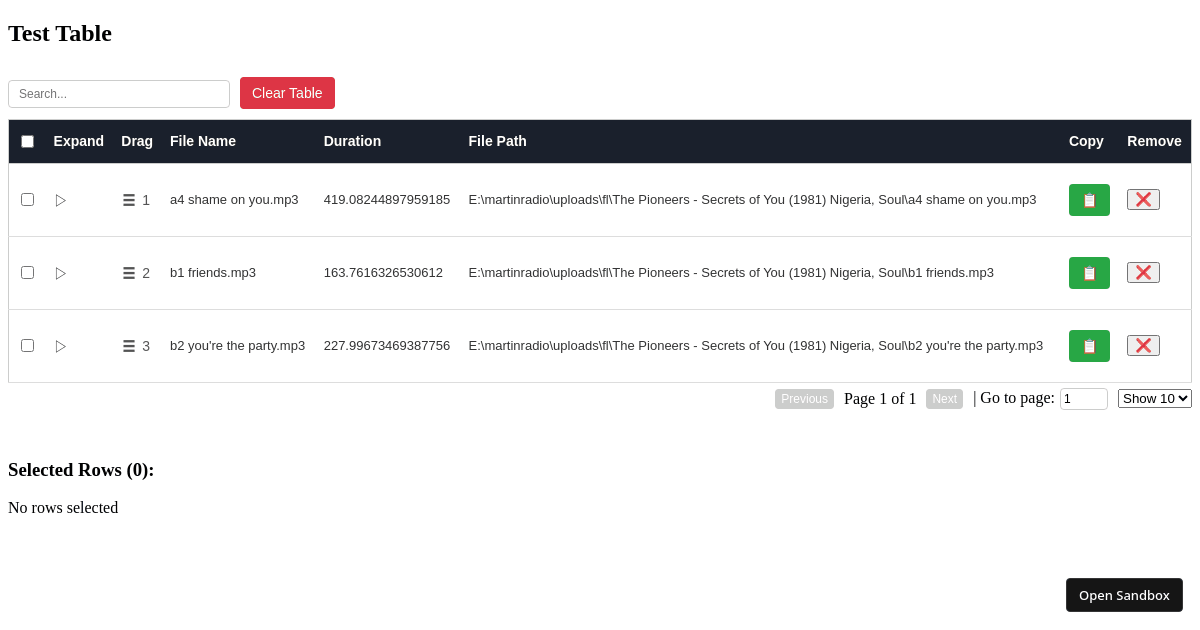
Task: Click the Drag column header
Action: pyautogui.click(x=137, y=141)
